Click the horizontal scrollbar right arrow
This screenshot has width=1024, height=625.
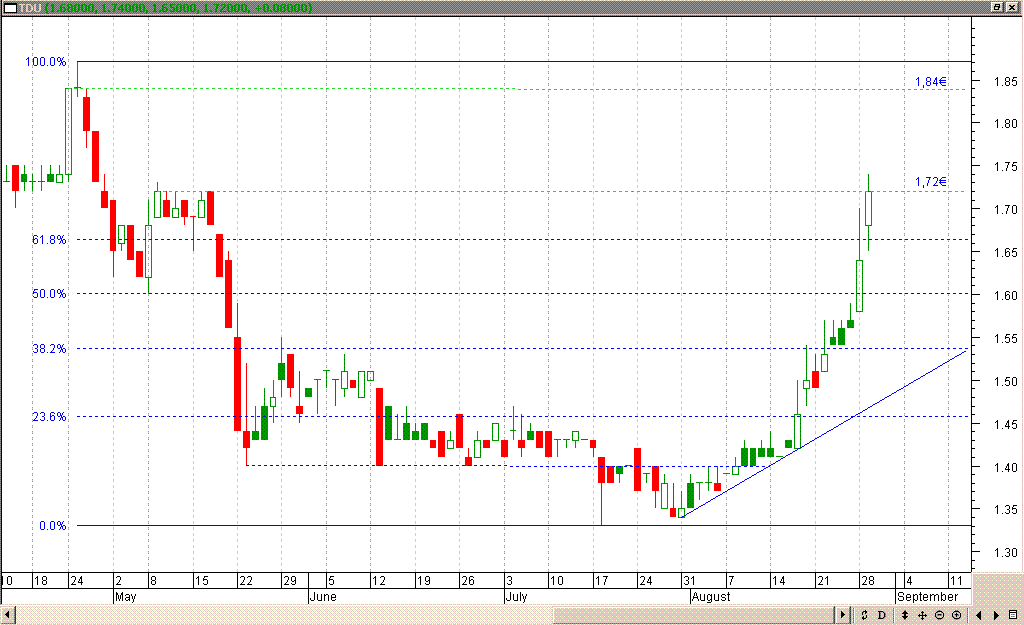[842, 615]
